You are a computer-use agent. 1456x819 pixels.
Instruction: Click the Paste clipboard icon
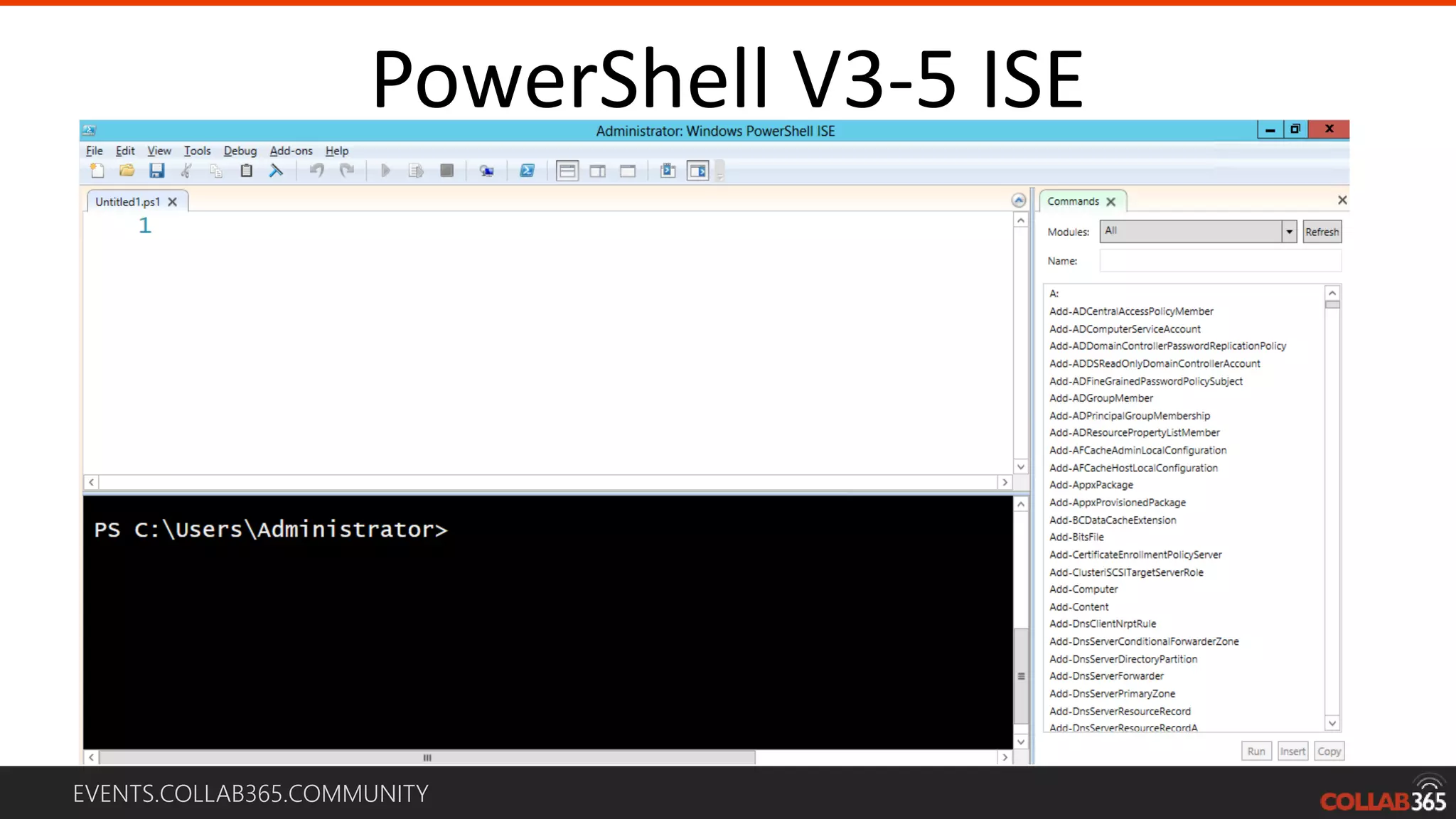tap(246, 171)
